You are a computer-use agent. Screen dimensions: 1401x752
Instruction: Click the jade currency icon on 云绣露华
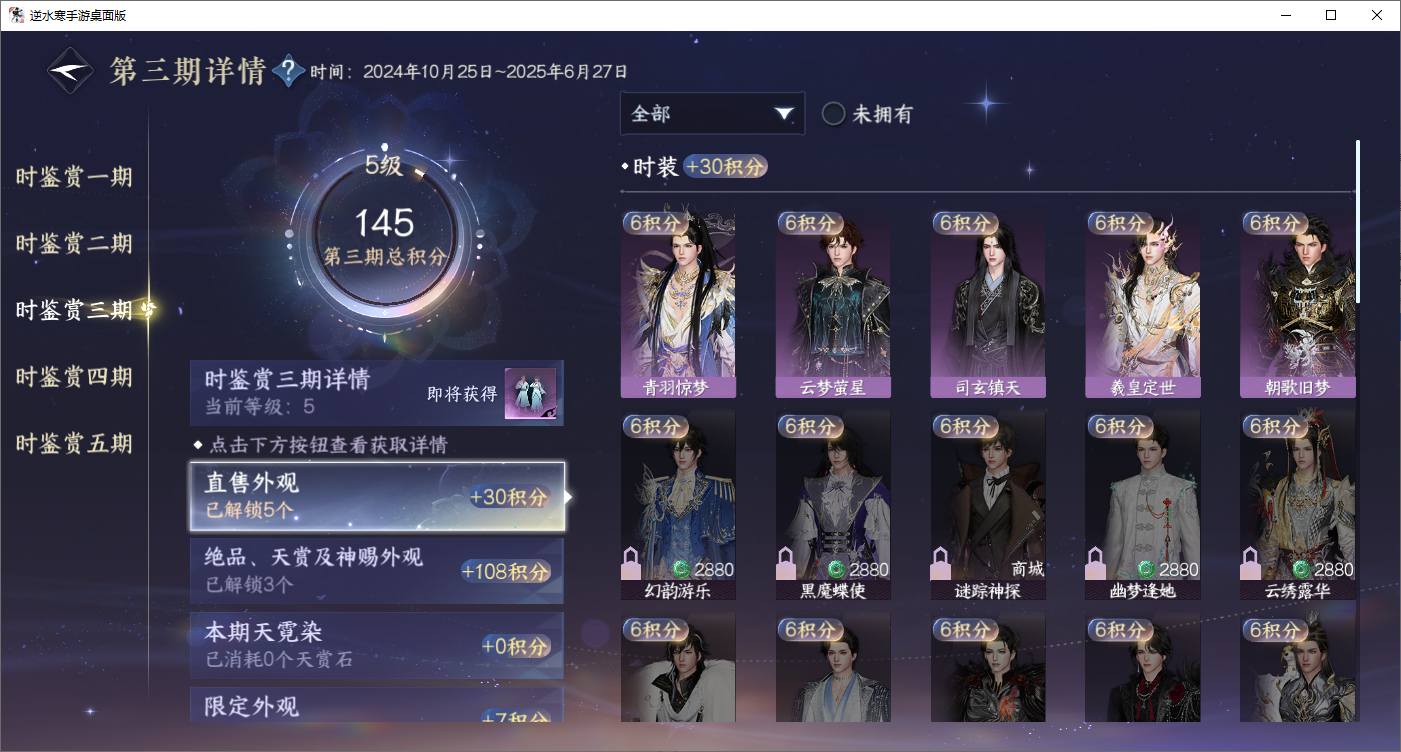[1301, 569]
